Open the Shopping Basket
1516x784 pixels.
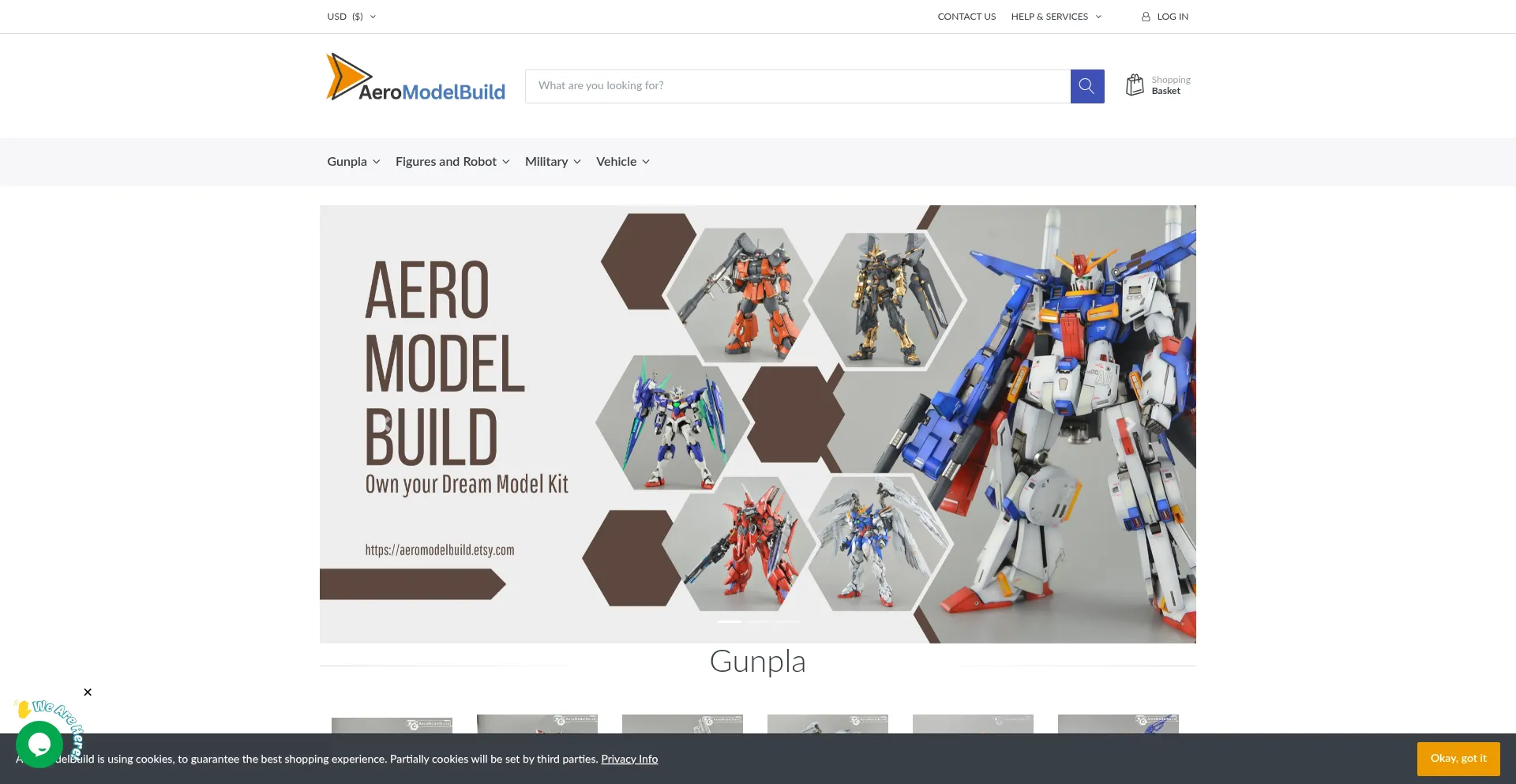1157,85
